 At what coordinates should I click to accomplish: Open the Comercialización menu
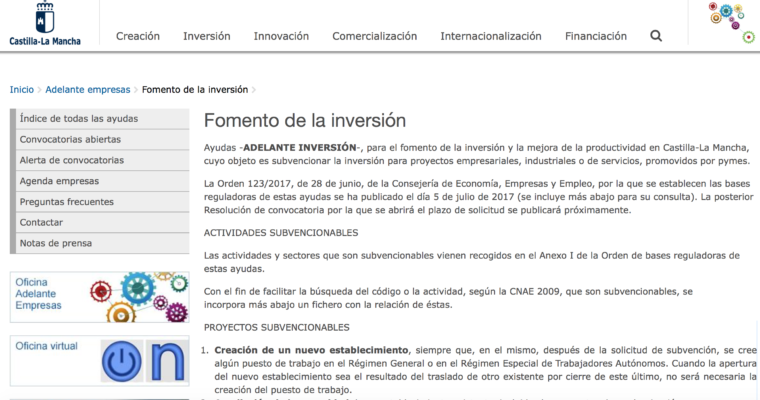pyautogui.click(x=374, y=36)
